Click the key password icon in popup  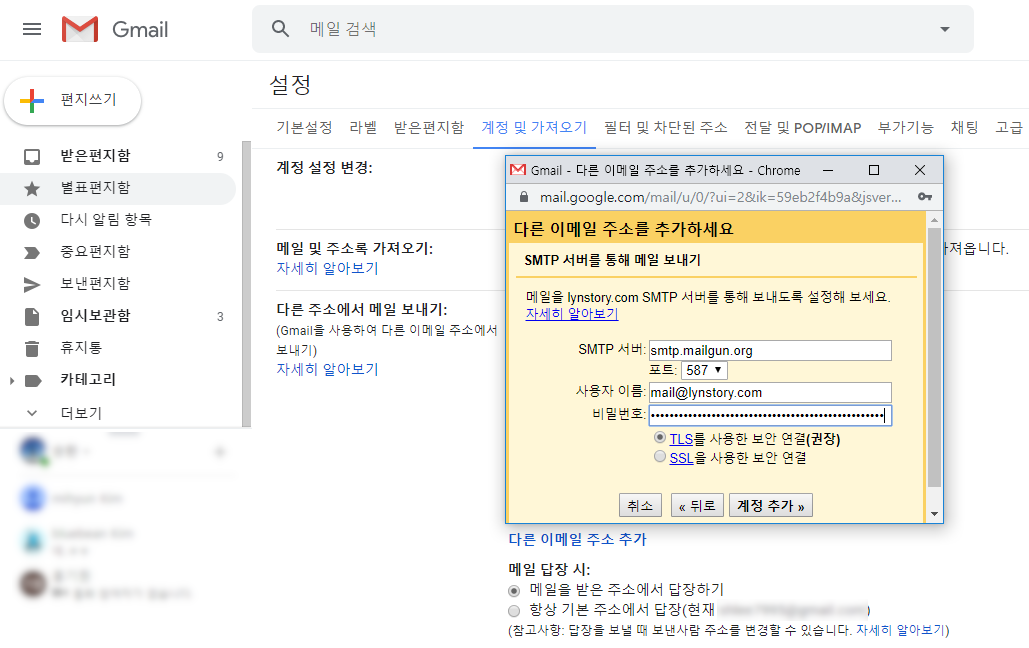pyautogui.click(x=925, y=197)
